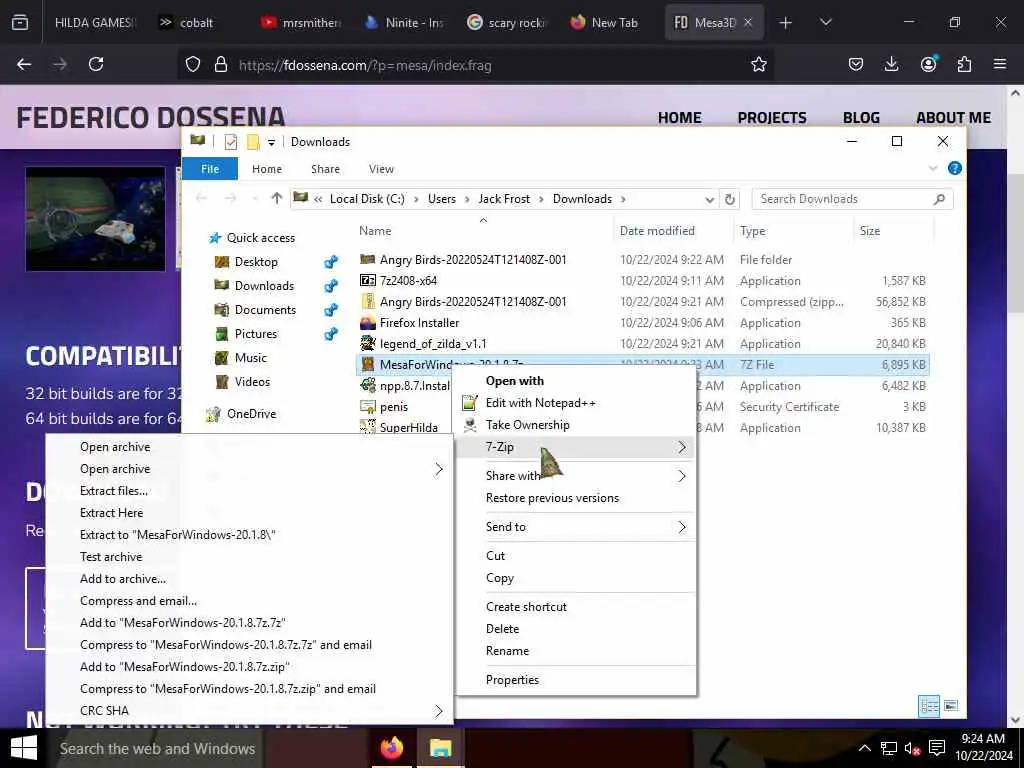1024x768 pixels.
Task: Open Firefox extensions icon
Action: [964, 64]
